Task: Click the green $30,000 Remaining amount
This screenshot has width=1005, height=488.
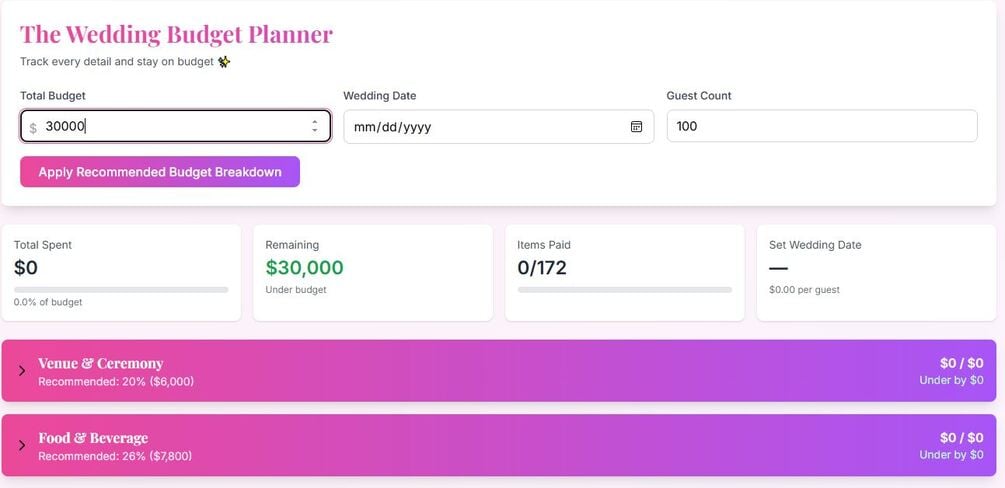Action: pyautogui.click(x=304, y=268)
